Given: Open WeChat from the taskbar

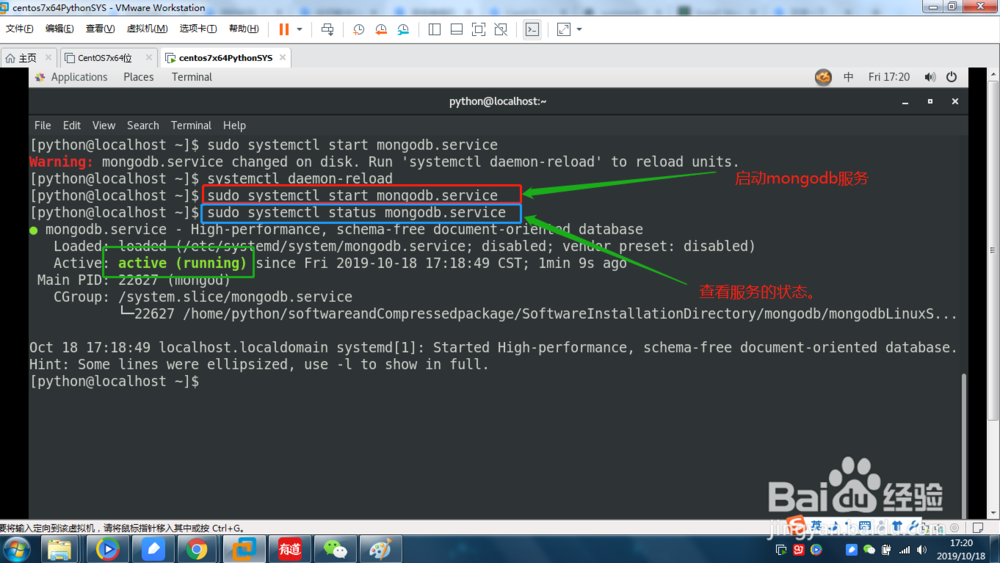Looking at the screenshot, I should [x=335, y=550].
